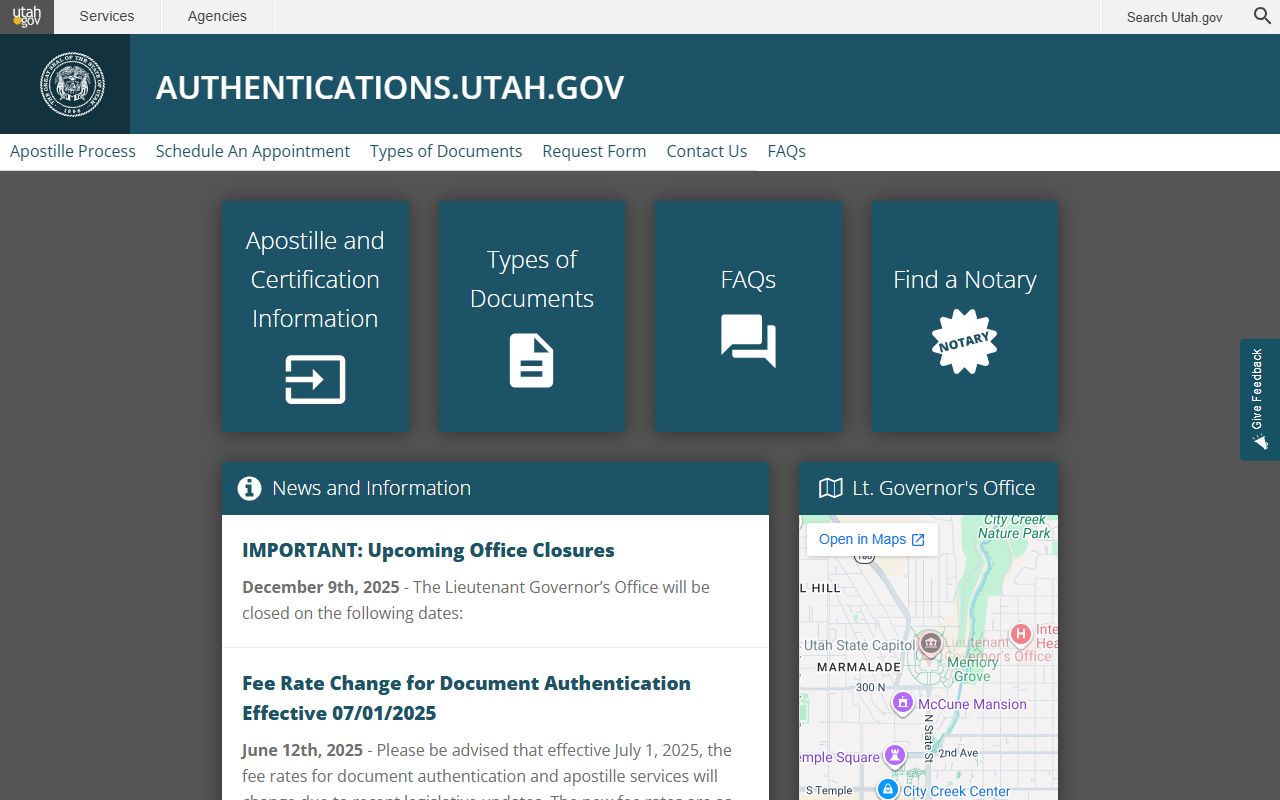Open Contact Us nav item
Viewport: 1280px width, 800px height.
[x=707, y=151]
